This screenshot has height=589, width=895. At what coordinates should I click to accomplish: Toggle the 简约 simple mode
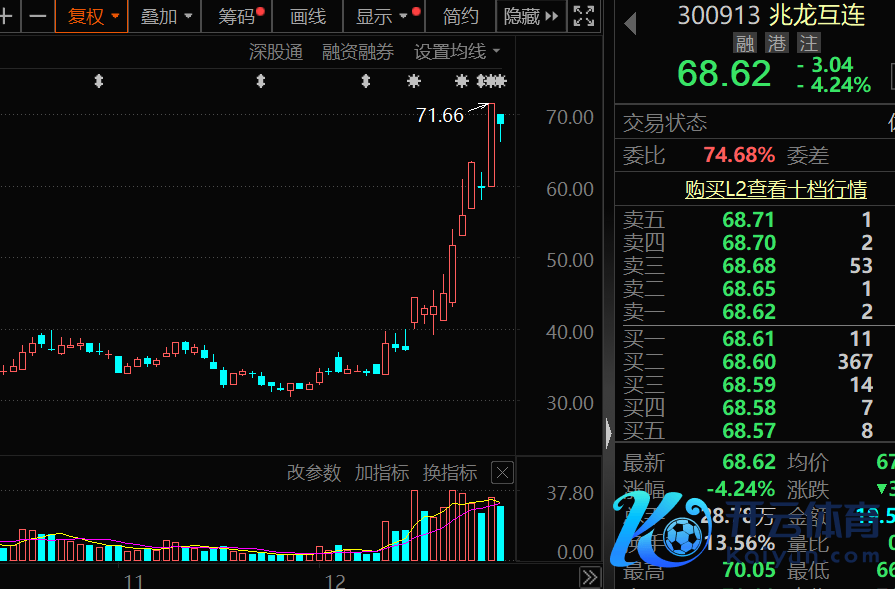click(460, 16)
